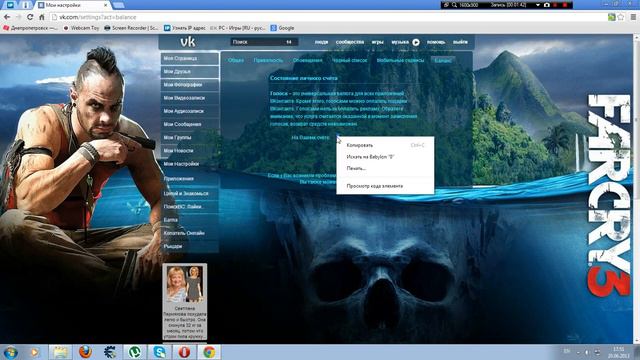Switch to the 'Приватность' settings tab

point(268,60)
